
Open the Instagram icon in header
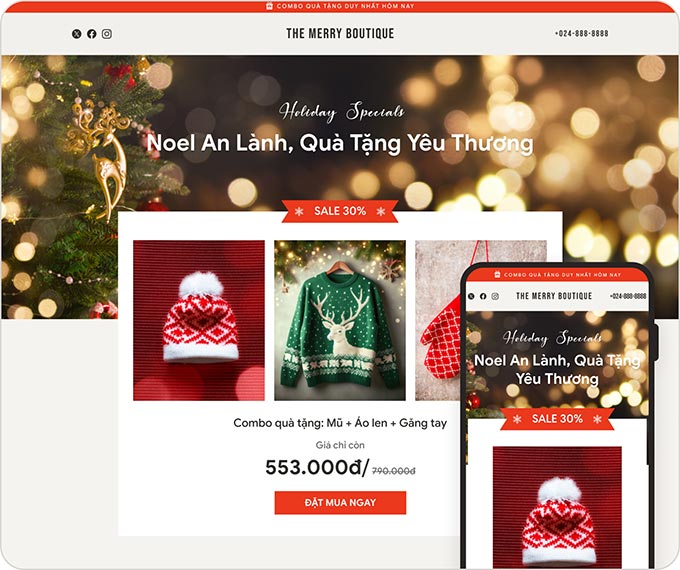pyautogui.click(x=107, y=34)
